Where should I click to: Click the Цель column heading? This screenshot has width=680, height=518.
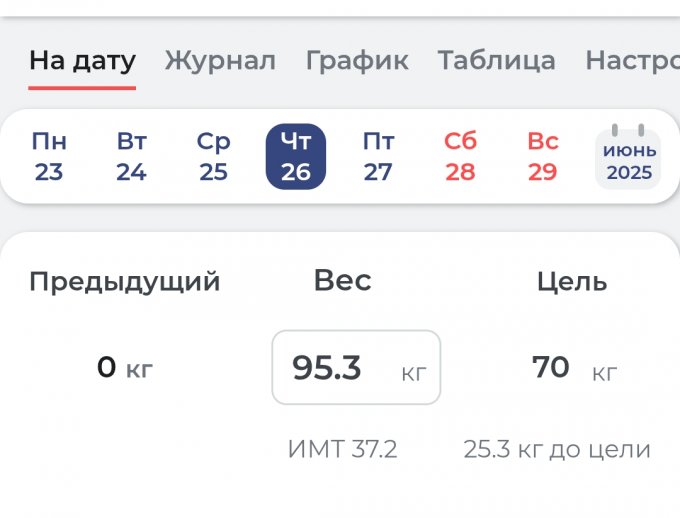tap(572, 282)
